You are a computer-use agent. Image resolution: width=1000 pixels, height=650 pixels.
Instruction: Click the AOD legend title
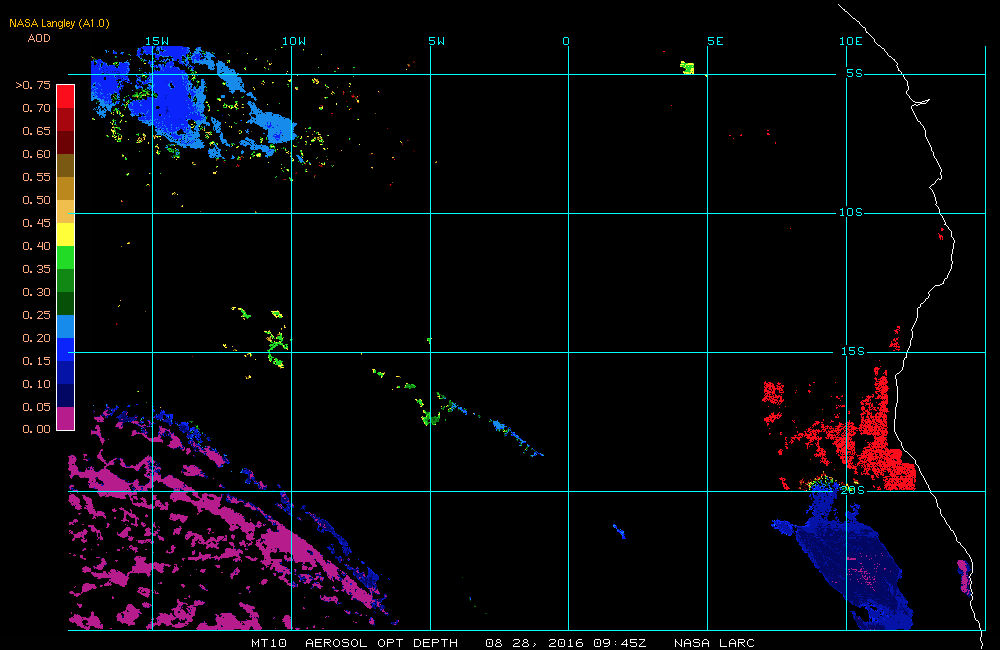coord(39,38)
